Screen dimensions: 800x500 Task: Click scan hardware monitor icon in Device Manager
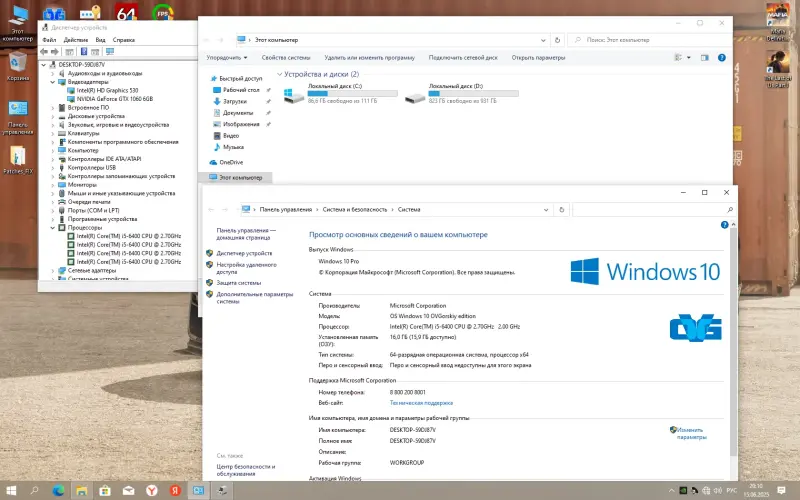110,52
